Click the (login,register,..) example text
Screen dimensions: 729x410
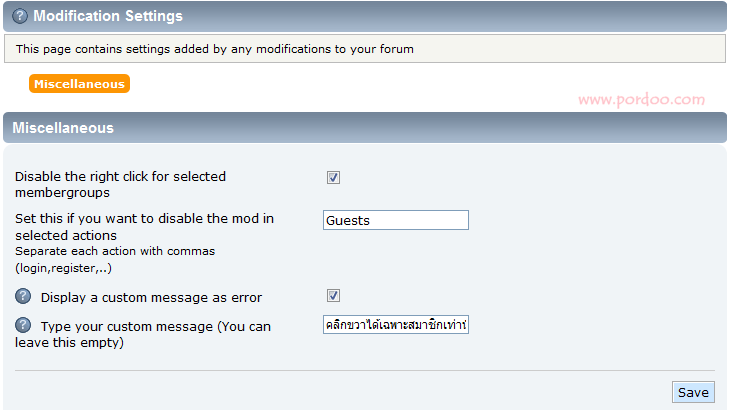63,268
